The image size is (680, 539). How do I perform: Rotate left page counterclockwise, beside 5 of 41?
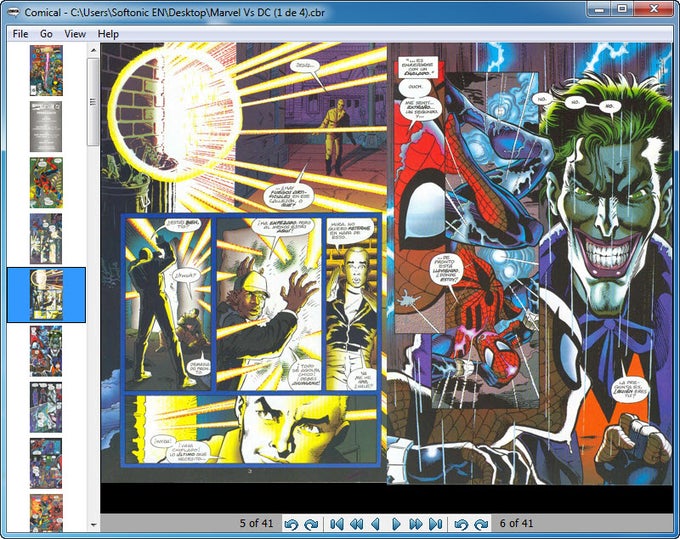[x=291, y=524]
